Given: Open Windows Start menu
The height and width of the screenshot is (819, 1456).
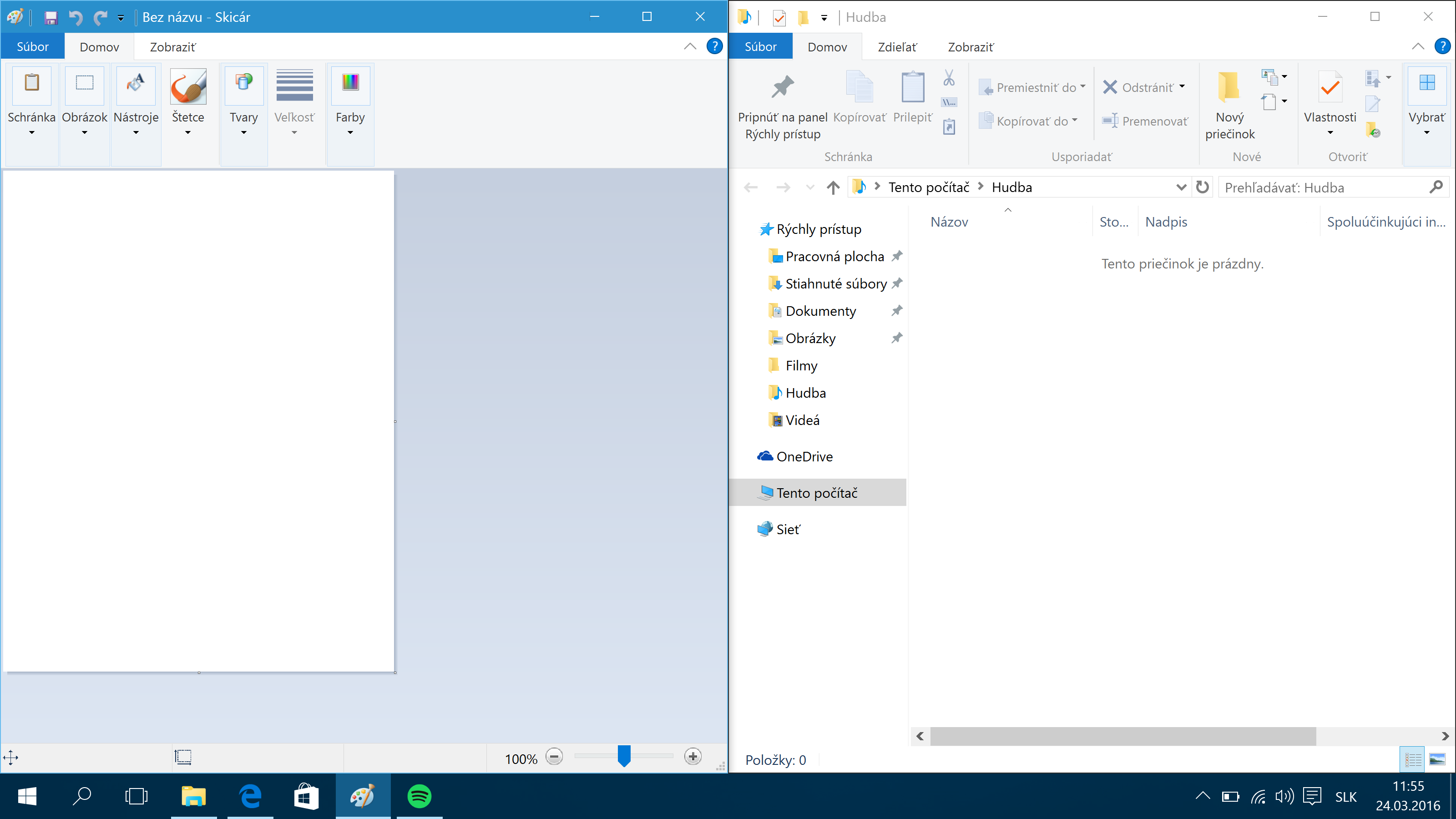Looking at the screenshot, I should click(x=27, y=796).
